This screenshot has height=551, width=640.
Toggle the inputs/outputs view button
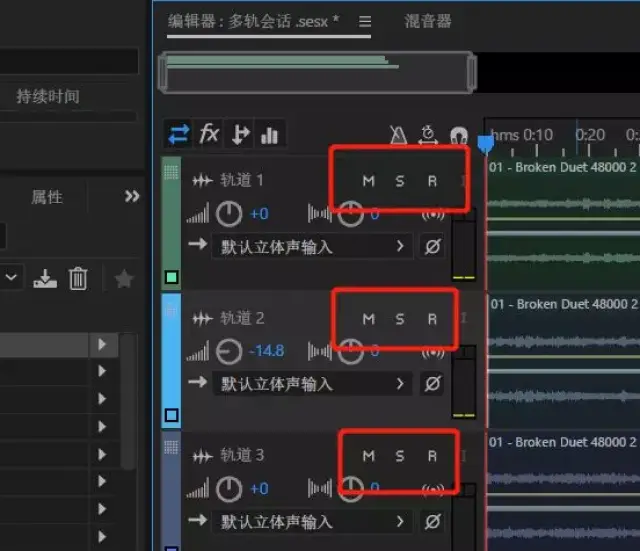[178, 133]
